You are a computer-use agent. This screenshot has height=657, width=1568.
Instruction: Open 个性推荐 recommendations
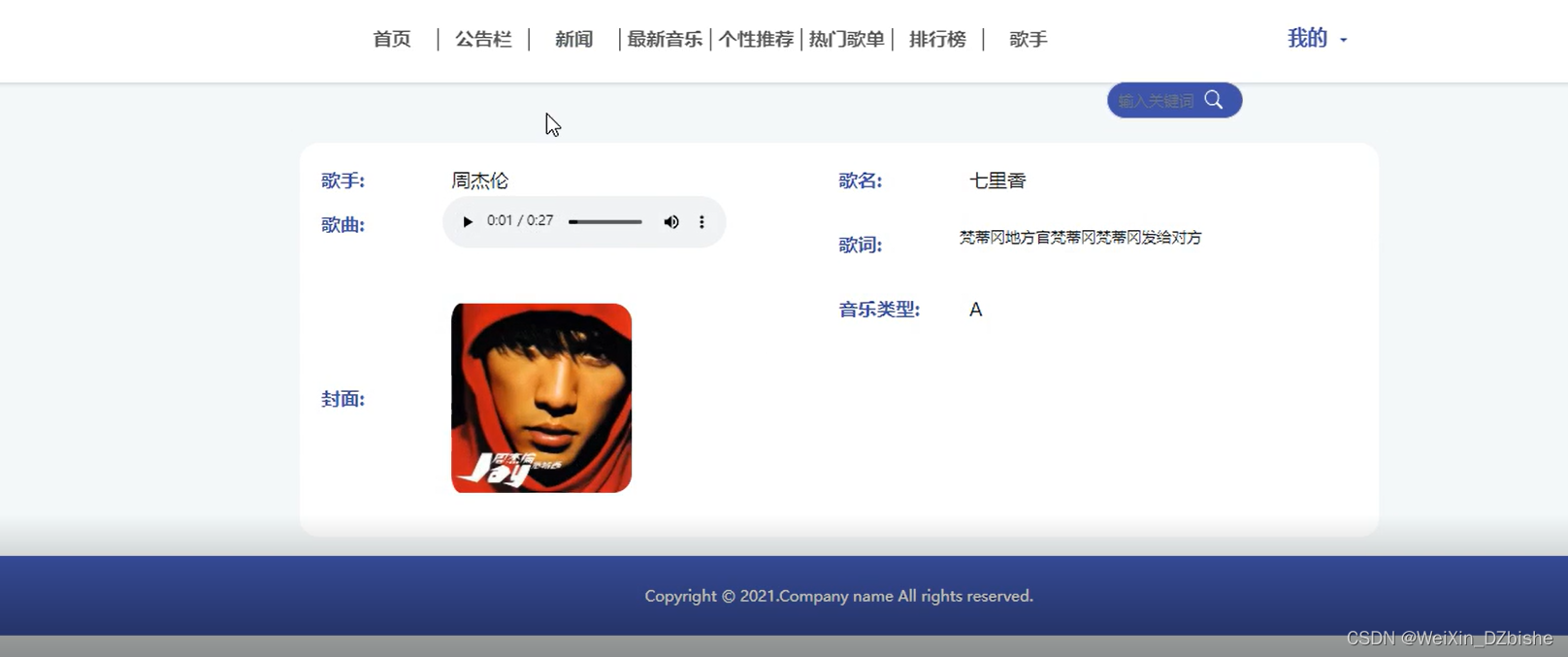click(x=756, y=39)
